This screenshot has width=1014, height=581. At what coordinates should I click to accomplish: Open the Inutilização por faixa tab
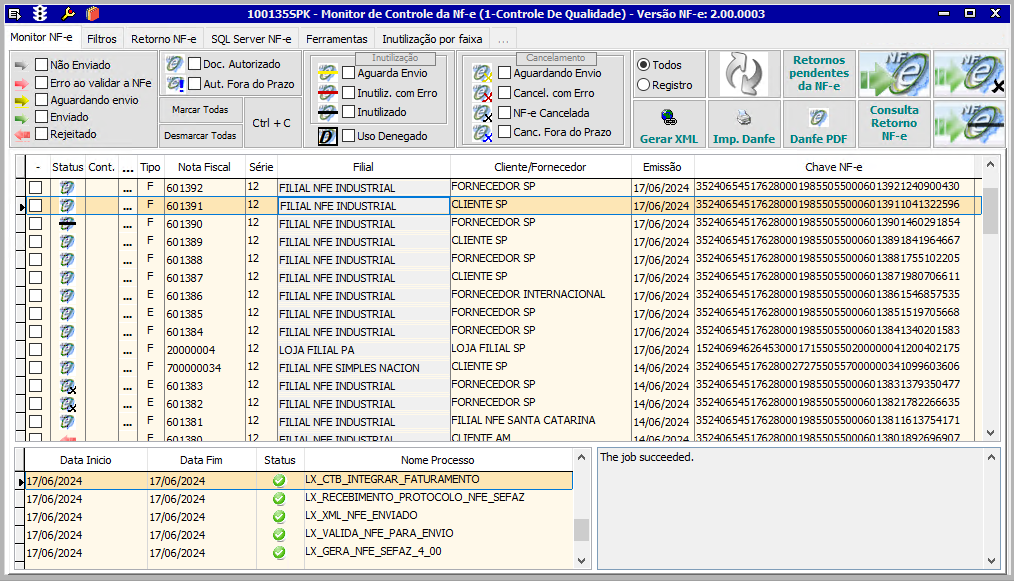point(432,39)
